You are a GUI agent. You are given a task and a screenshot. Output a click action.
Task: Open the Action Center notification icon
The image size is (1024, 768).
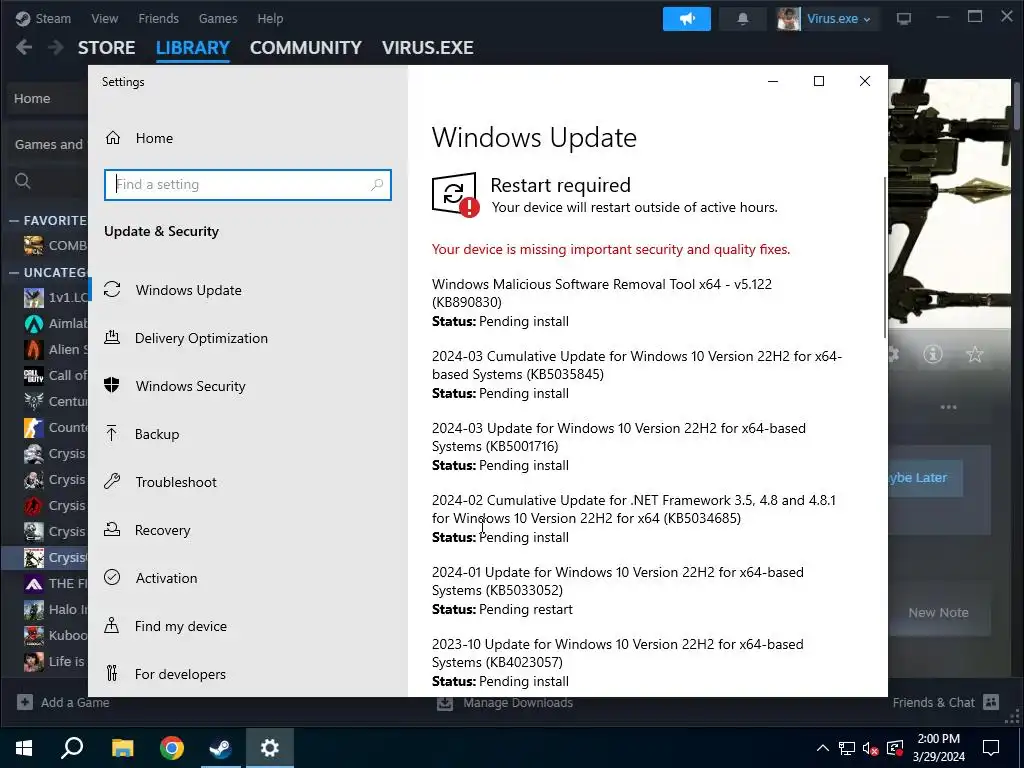991,748
